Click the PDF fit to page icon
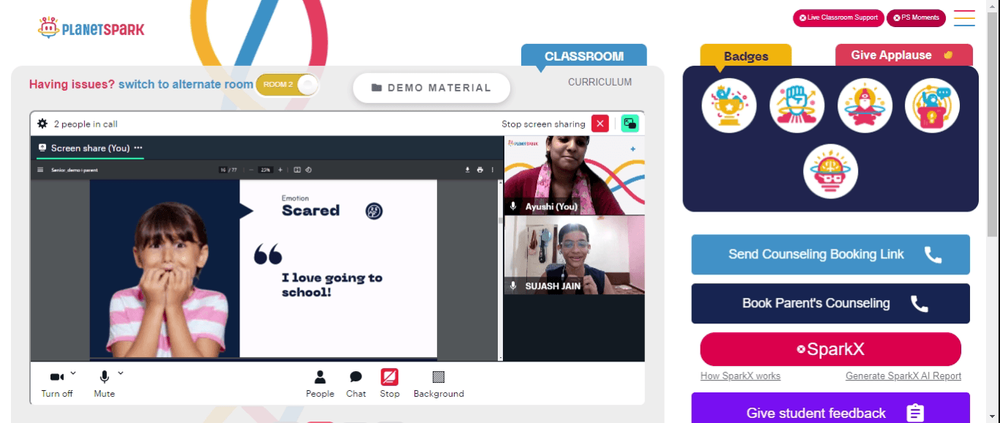This screenshot has height=423, width=1000. (x=297, y=170)
